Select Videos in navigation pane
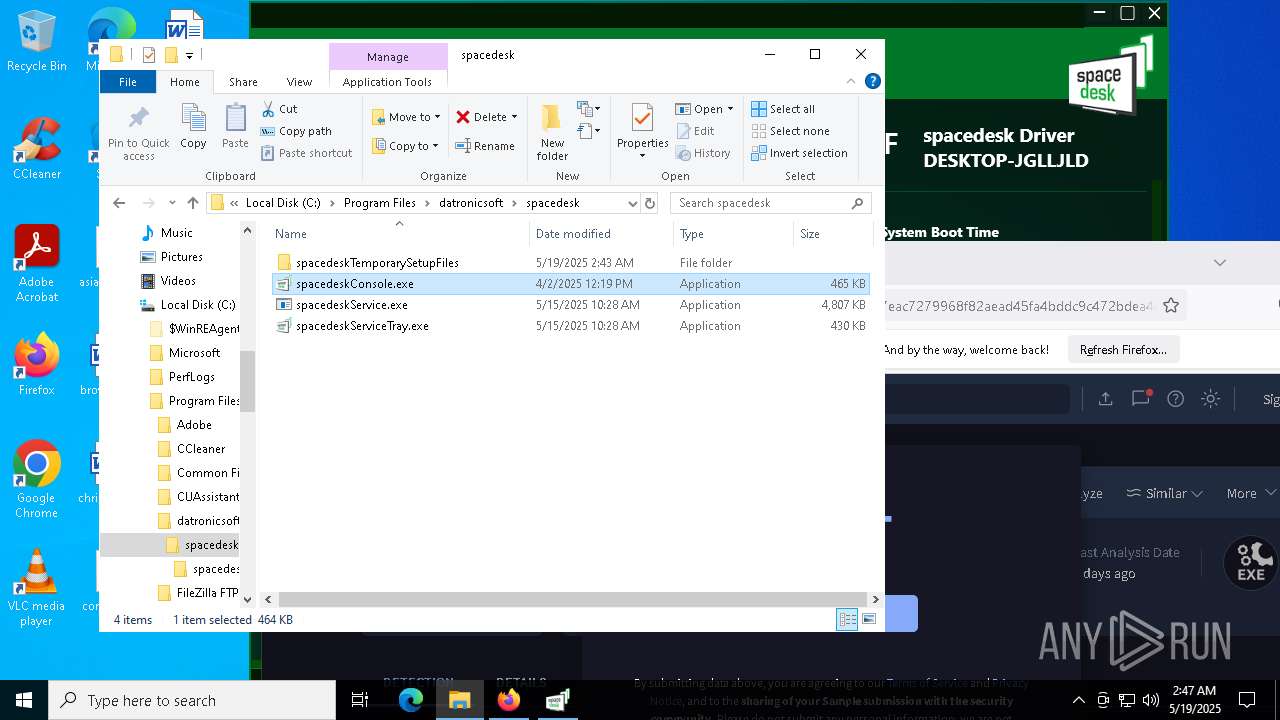The width and height of the screenshot is (1280, 720). (178, 281)
